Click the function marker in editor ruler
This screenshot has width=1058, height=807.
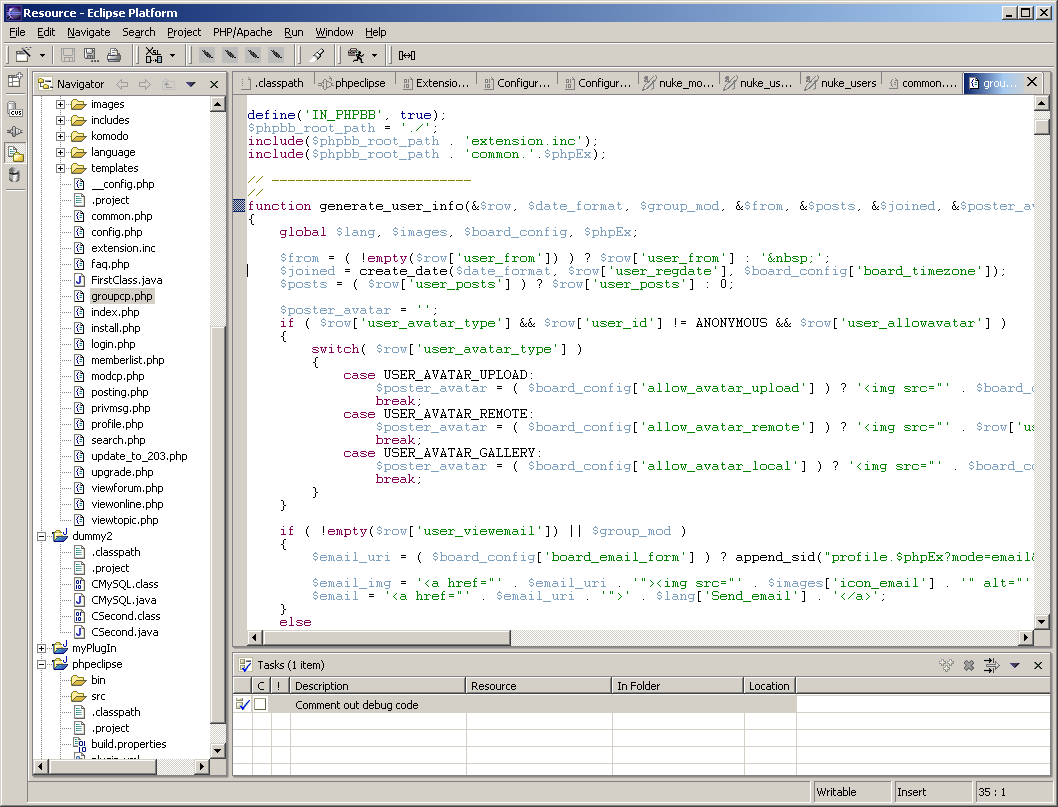(x=239, y=206)
